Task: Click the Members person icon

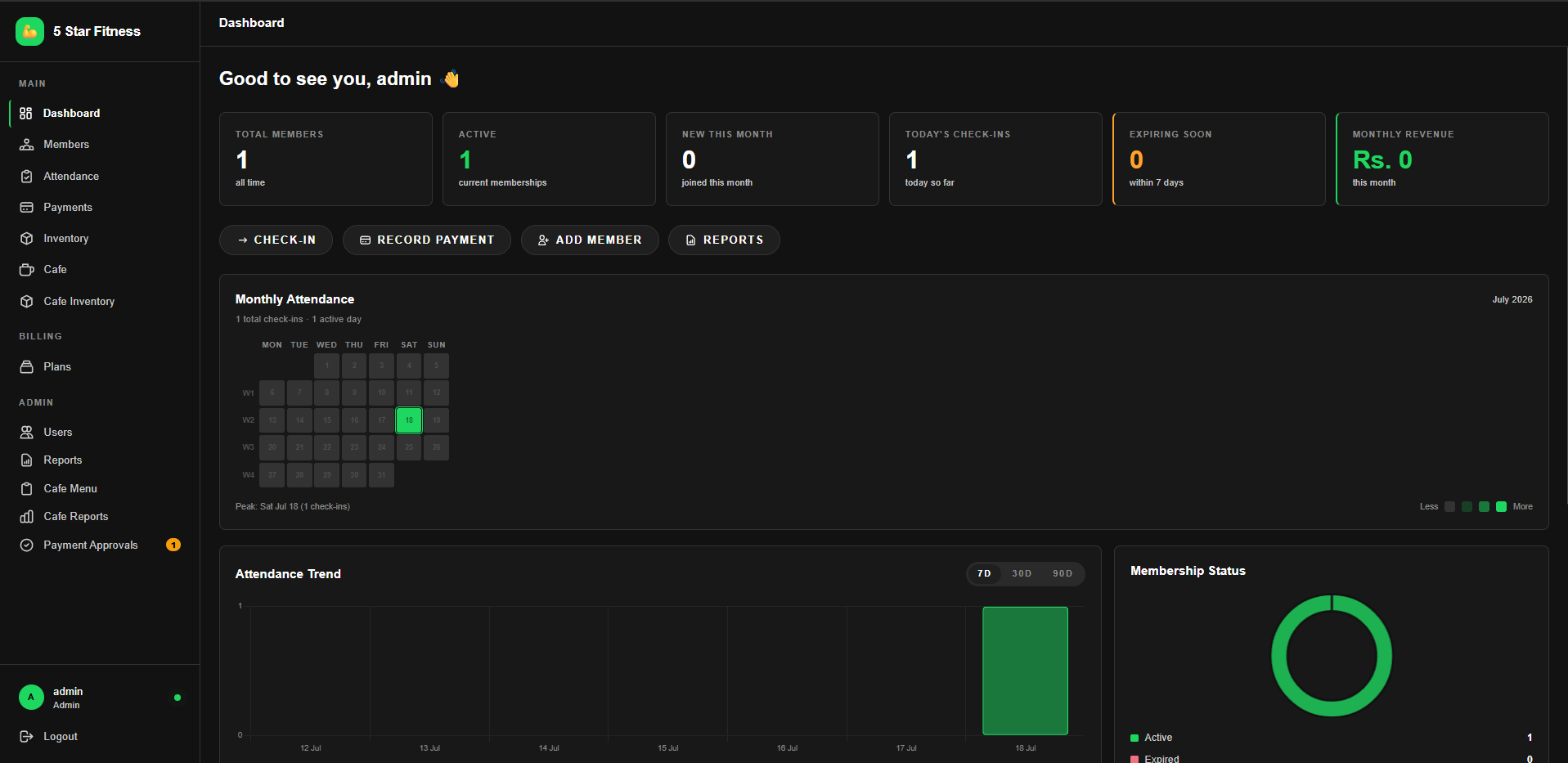Action: click(x=26, y=144)
